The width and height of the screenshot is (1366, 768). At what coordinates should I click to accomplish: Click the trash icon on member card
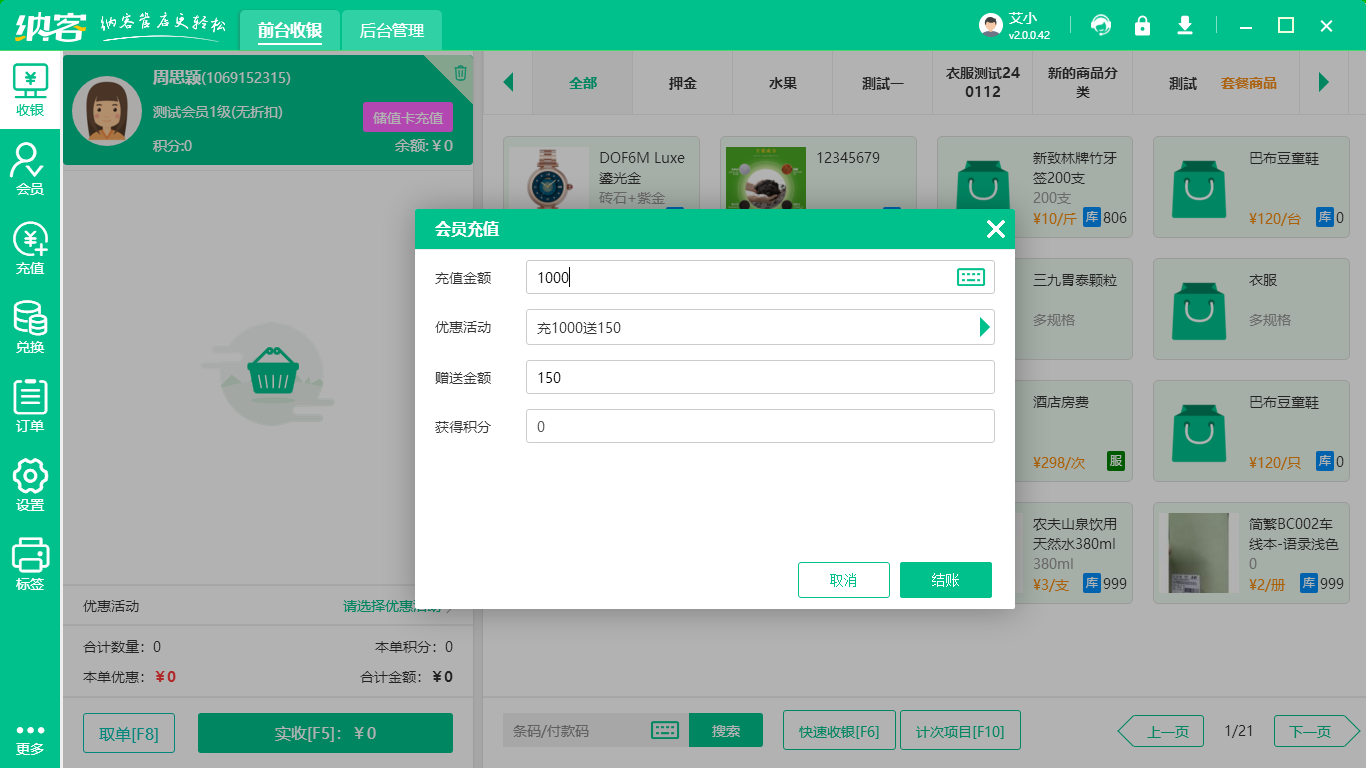click(460, 72)
